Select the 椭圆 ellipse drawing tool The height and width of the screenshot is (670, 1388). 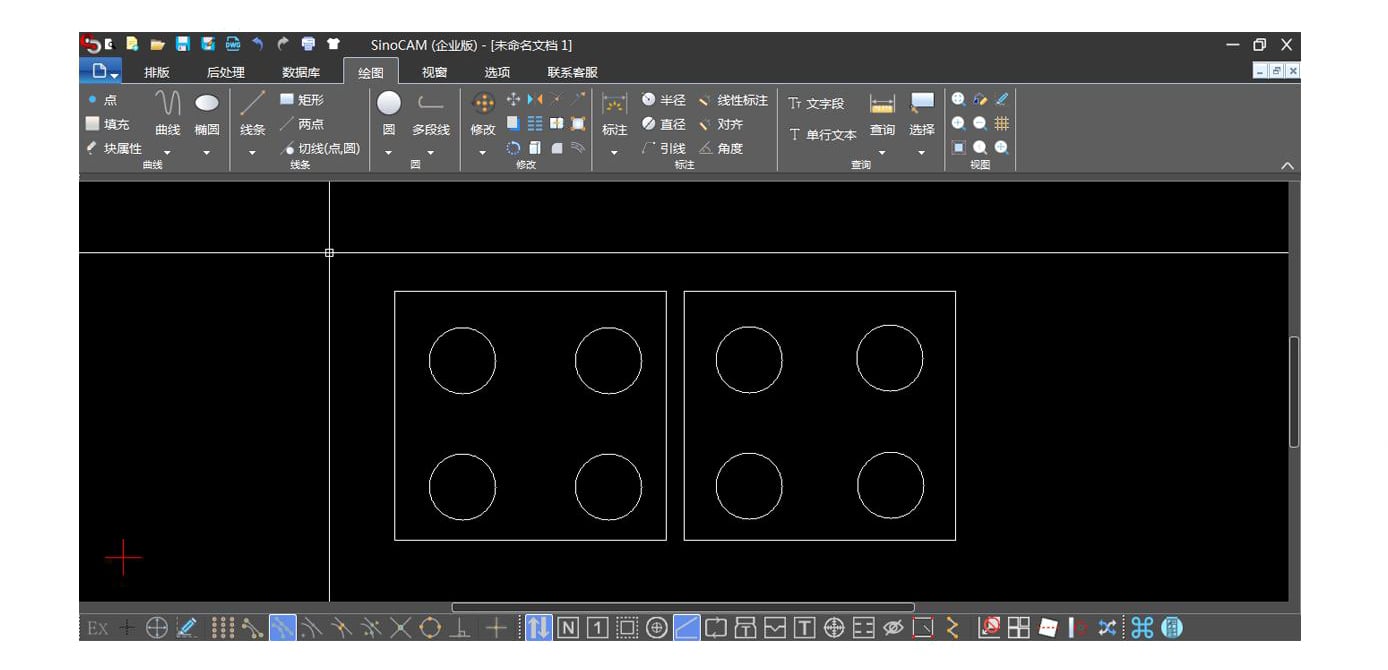(x=207, y=115)
